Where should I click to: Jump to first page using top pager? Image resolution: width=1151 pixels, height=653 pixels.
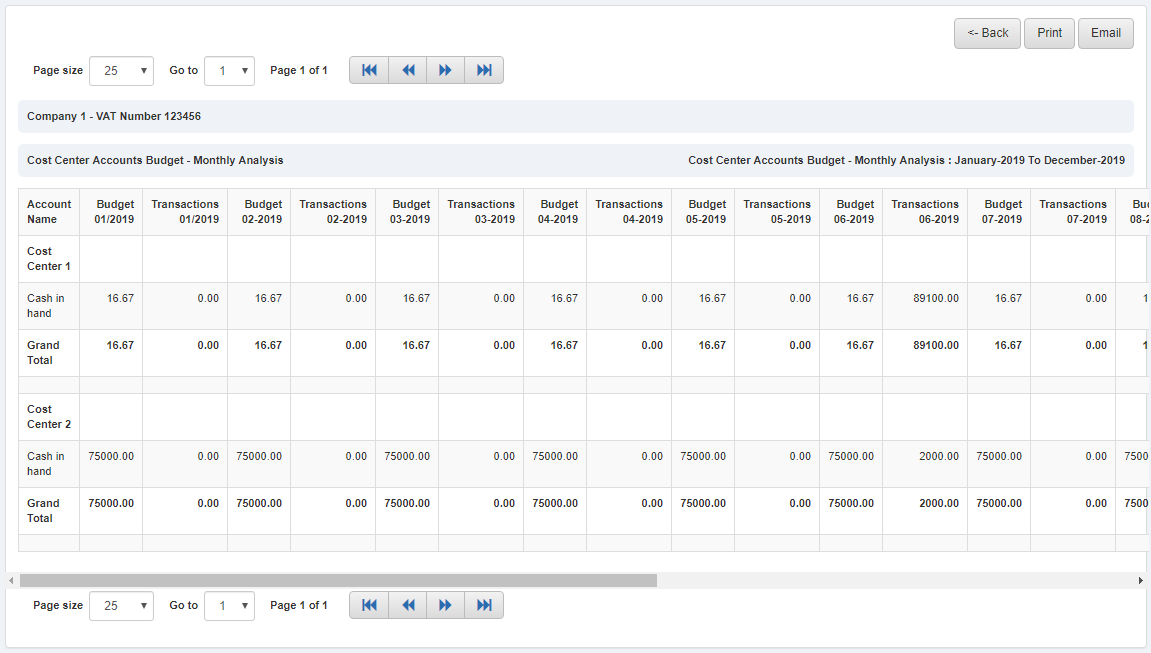point(369,69)
